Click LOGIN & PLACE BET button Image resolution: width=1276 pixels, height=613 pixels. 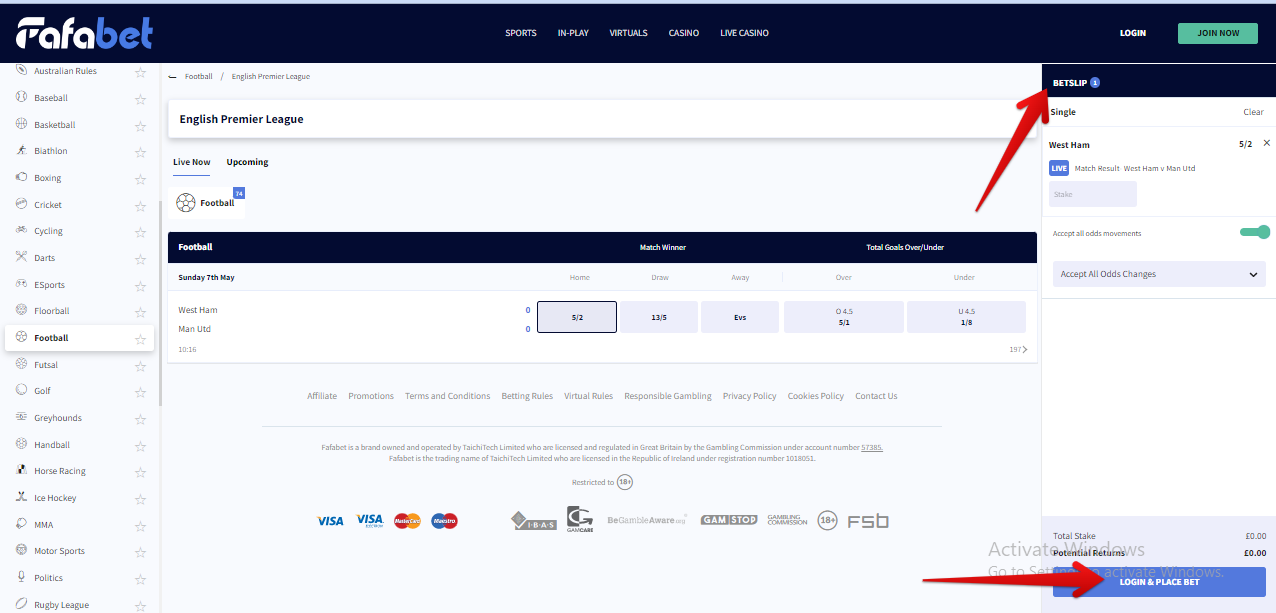[x=1159, y=582]
